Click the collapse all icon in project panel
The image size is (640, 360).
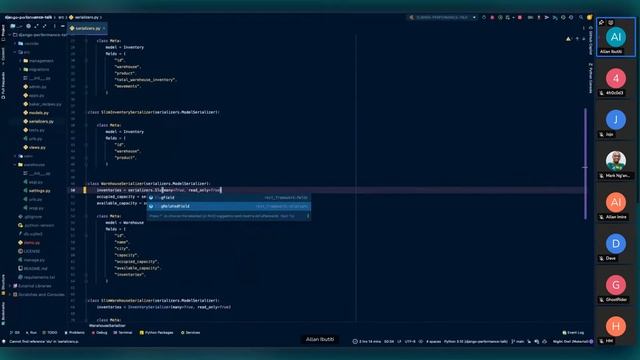pyautogui.click(x=44, y=26)
